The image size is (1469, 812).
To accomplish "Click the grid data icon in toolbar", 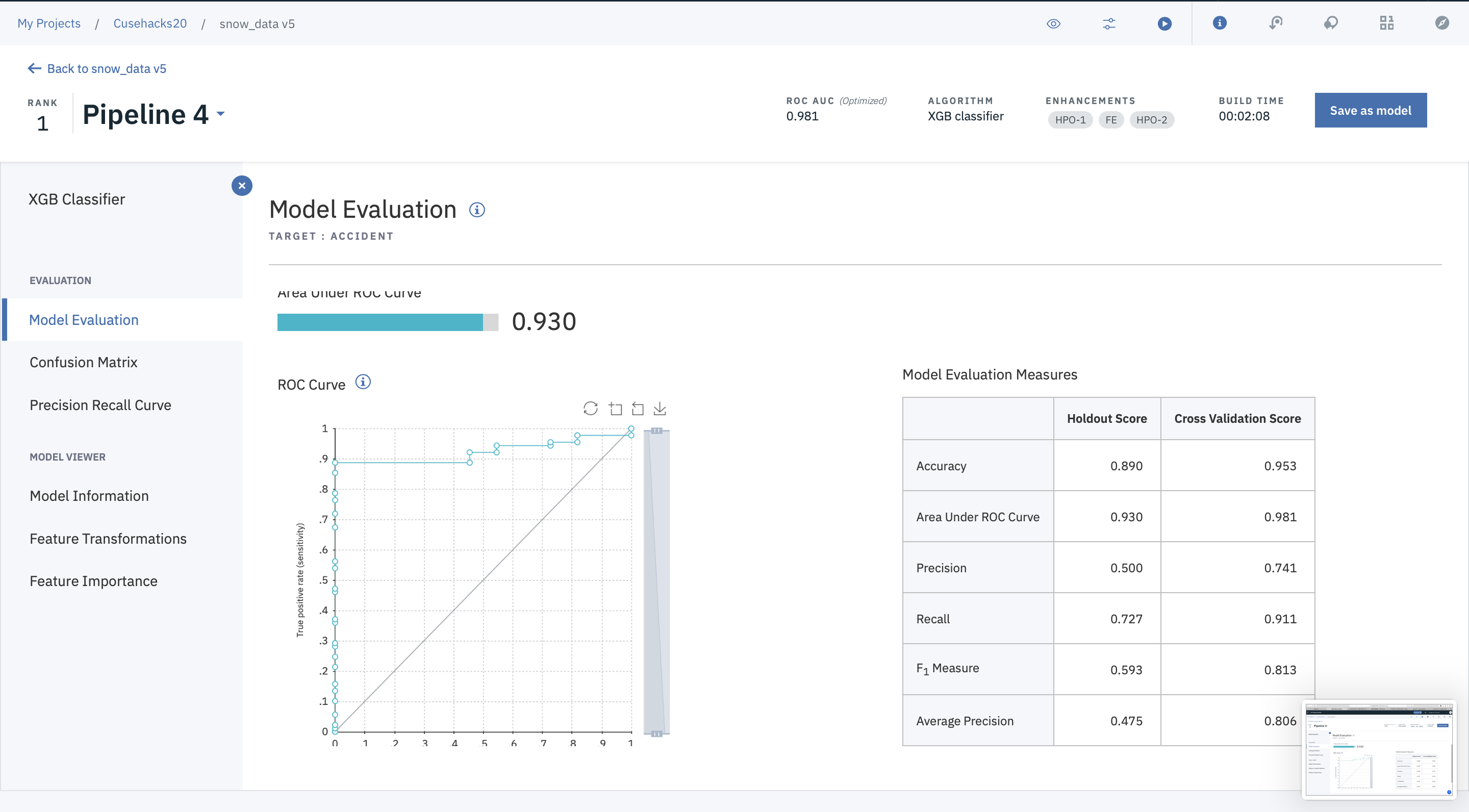I will [x=1386, y=23].
